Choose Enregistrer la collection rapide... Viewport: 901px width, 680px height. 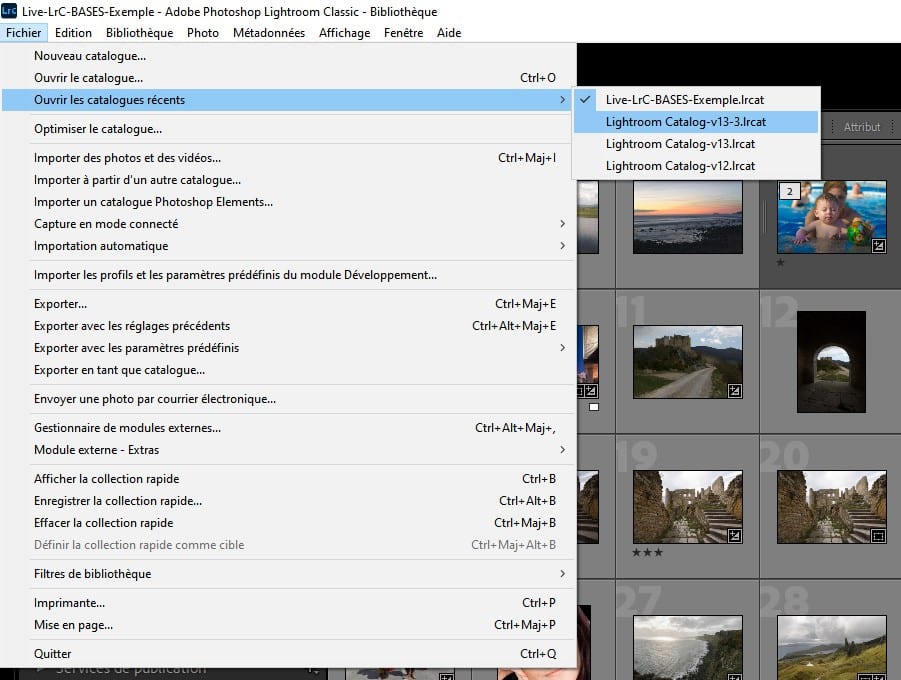289,501
